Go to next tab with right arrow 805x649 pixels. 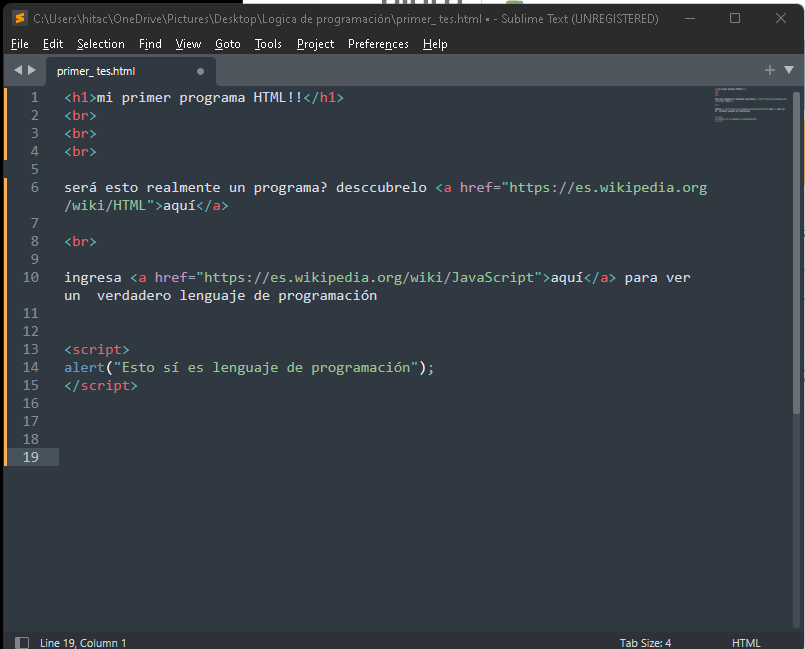[x=32, y=70]
